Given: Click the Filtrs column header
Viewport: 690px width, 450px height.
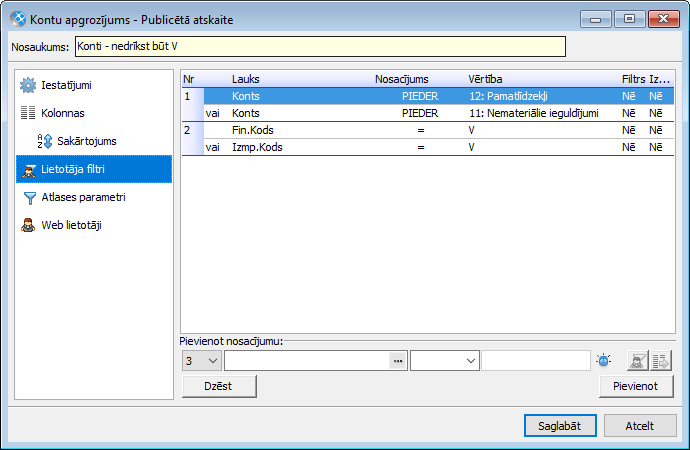Looking at the screenshot, I should [x=633, y=79].
